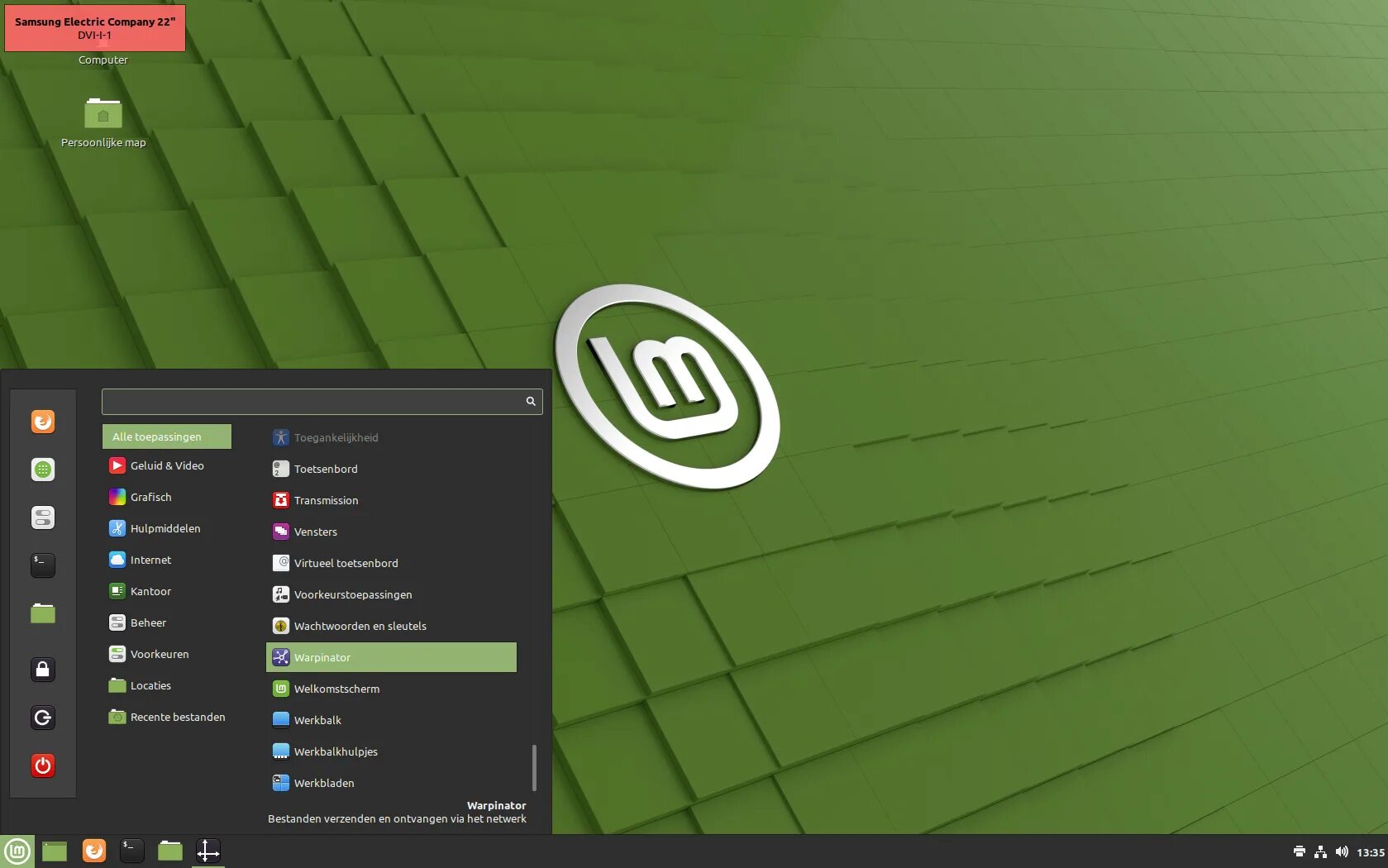Open Systeeminstellingen via the toggles sidebar icon
The width and height of the screenshot is (1388, 868).
(x=42, y=517)
